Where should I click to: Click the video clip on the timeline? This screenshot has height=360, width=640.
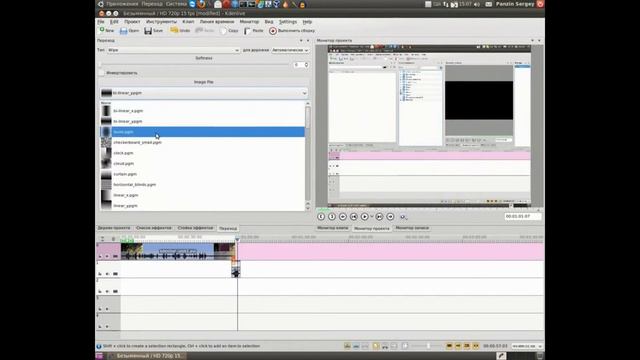click(x=178, y=251)
